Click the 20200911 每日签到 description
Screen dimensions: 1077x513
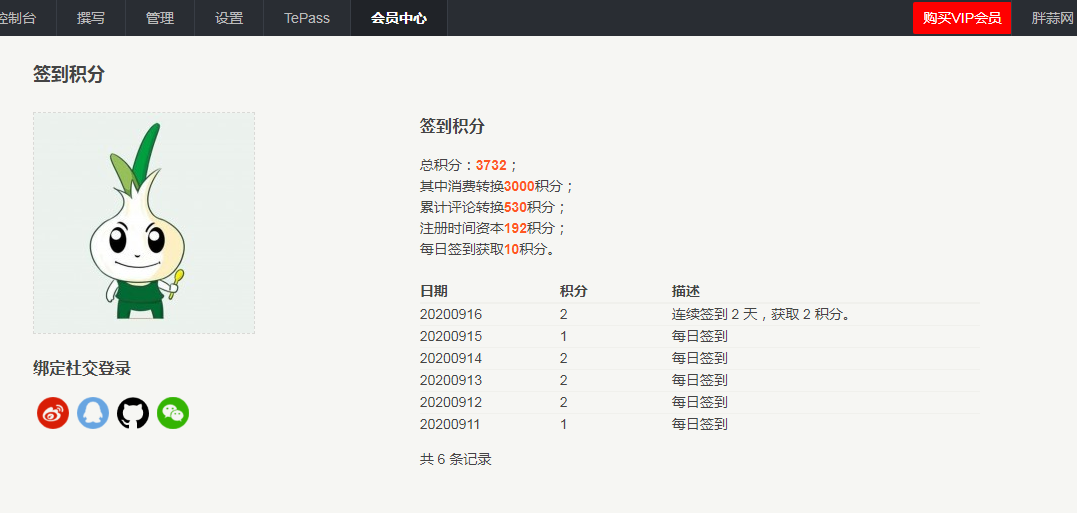coord(700,424)
